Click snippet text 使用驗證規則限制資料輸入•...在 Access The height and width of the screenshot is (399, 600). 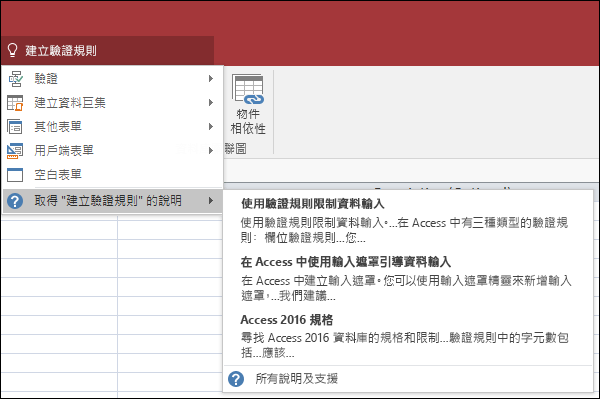344,223
